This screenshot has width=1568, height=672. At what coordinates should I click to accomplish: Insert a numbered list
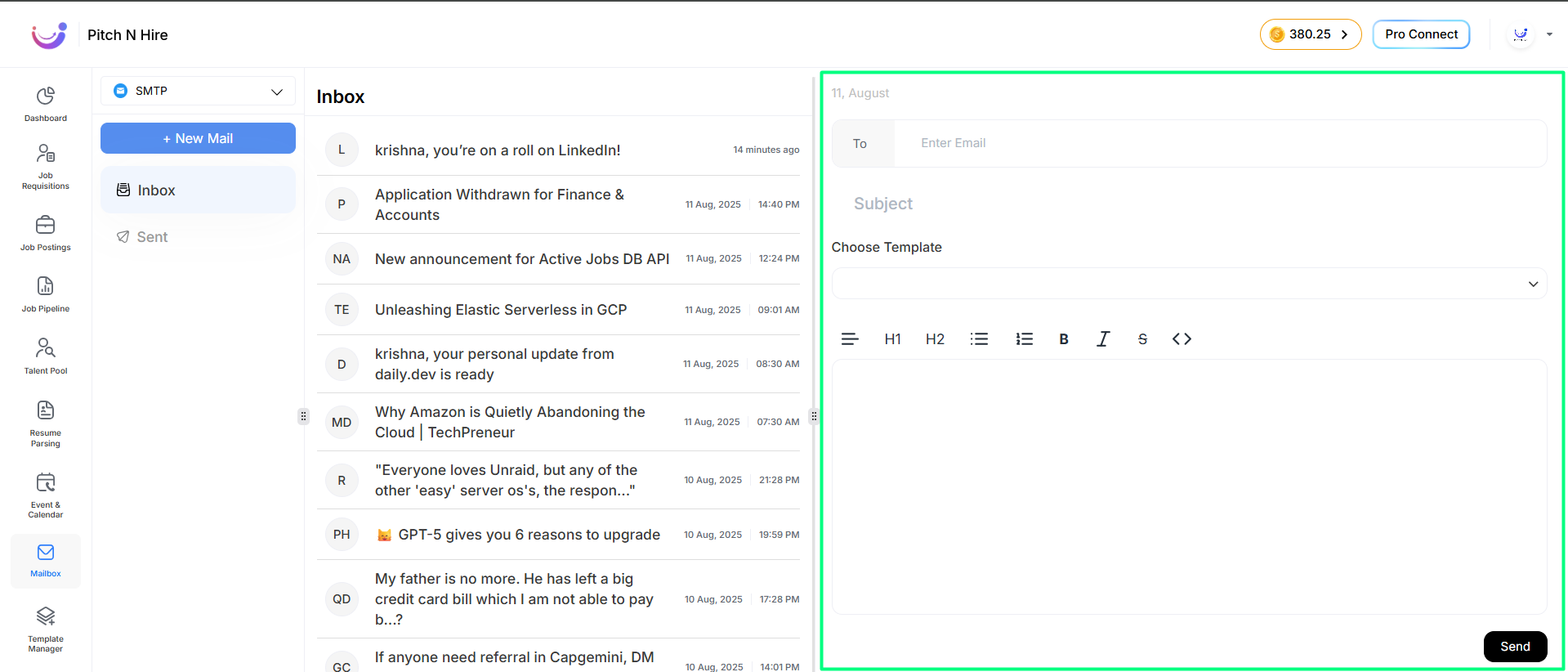(x=1024, y=338)
